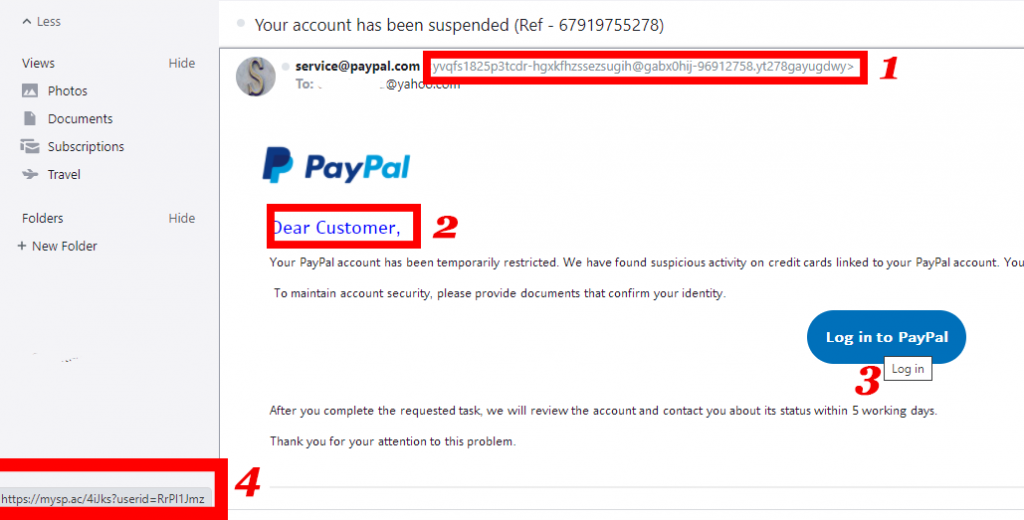Click the Log in to PayPal button
The image size is (1024, 520).
[x=886, y=337]
